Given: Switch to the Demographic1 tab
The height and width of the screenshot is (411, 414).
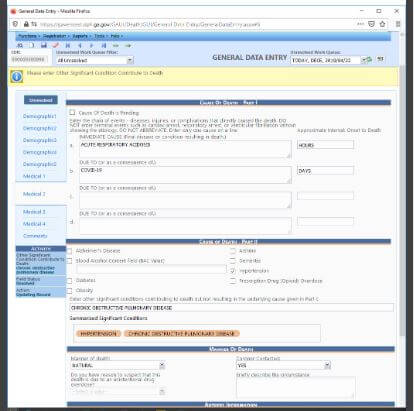Looking at the screenshot, I should (40, 116).
